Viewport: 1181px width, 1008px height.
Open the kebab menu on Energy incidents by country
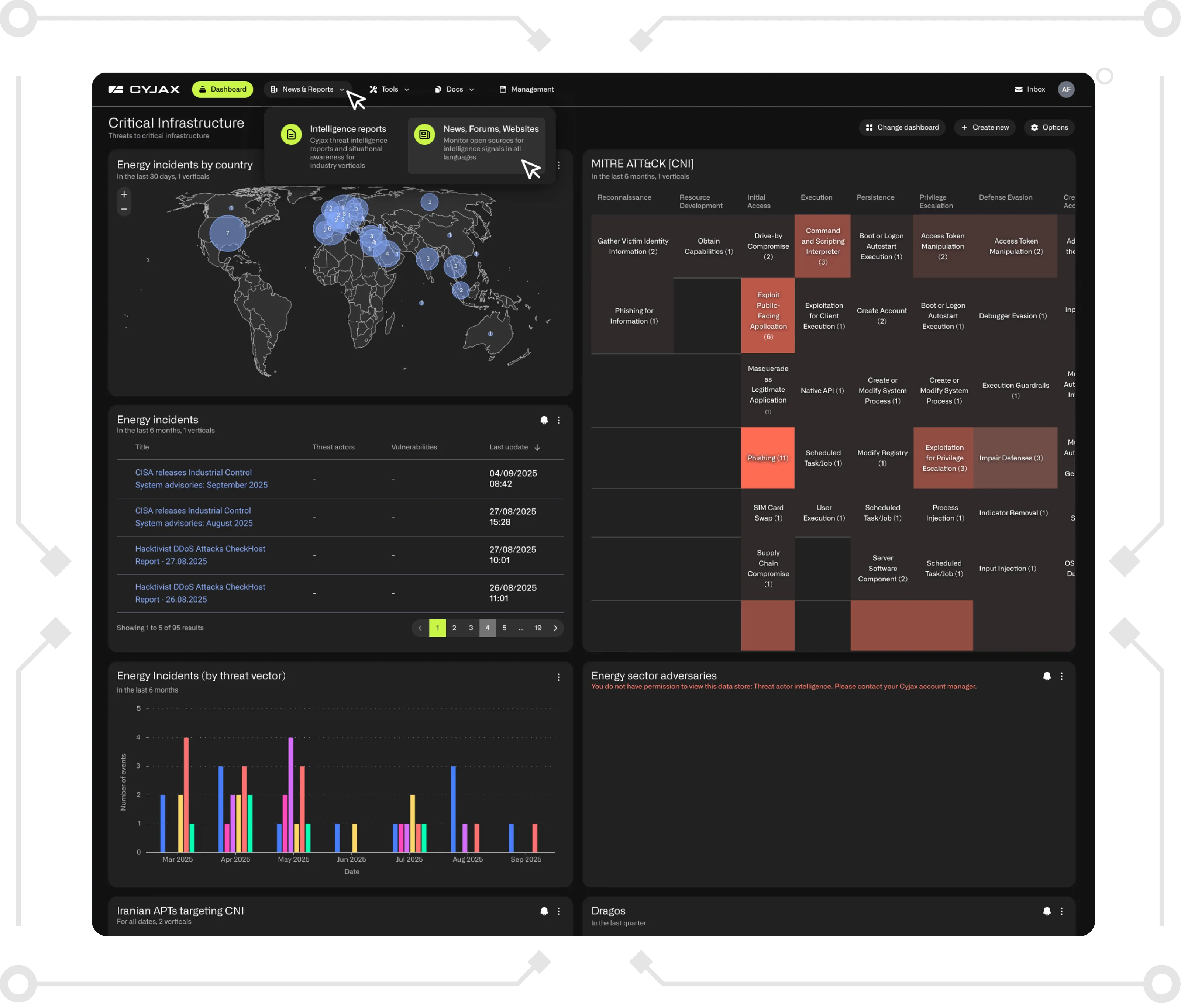[559, 165]
